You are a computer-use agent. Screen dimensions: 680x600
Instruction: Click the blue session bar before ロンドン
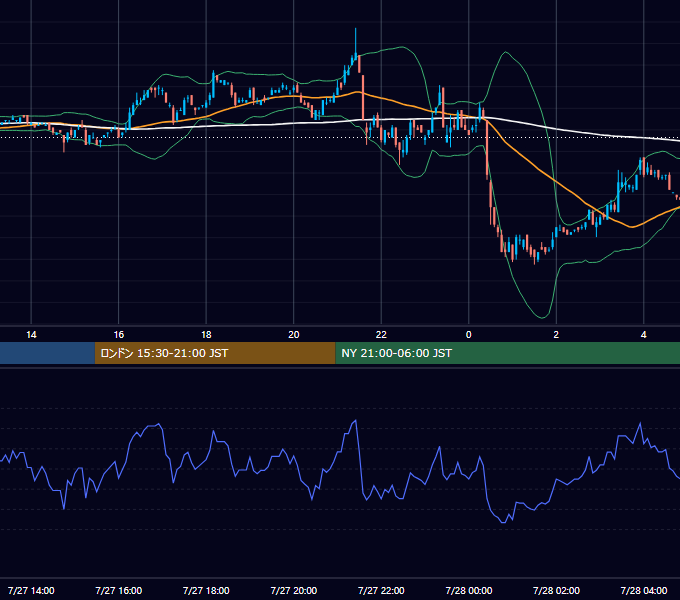(47, 353)
